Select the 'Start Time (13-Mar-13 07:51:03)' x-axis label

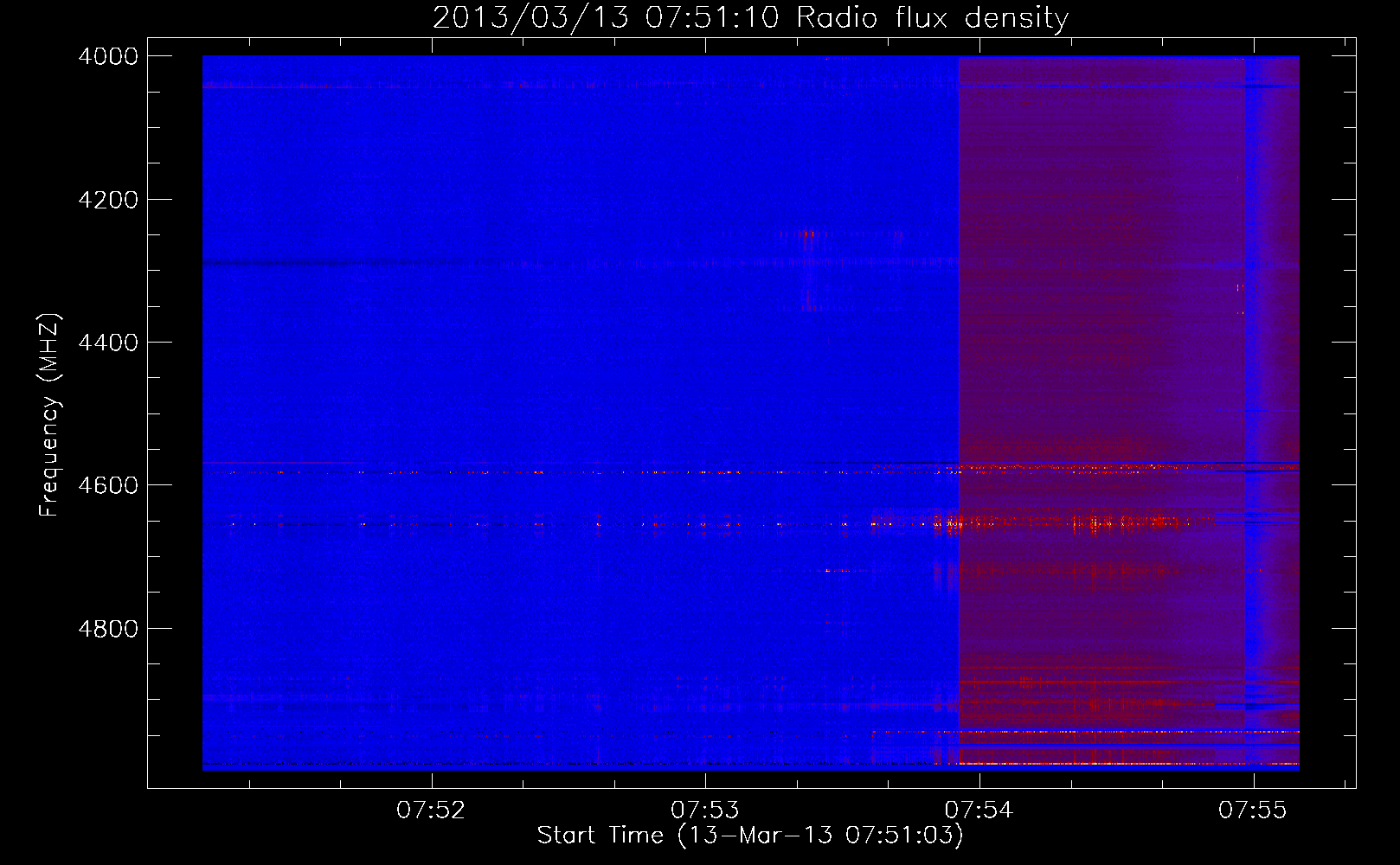[750, 836]
